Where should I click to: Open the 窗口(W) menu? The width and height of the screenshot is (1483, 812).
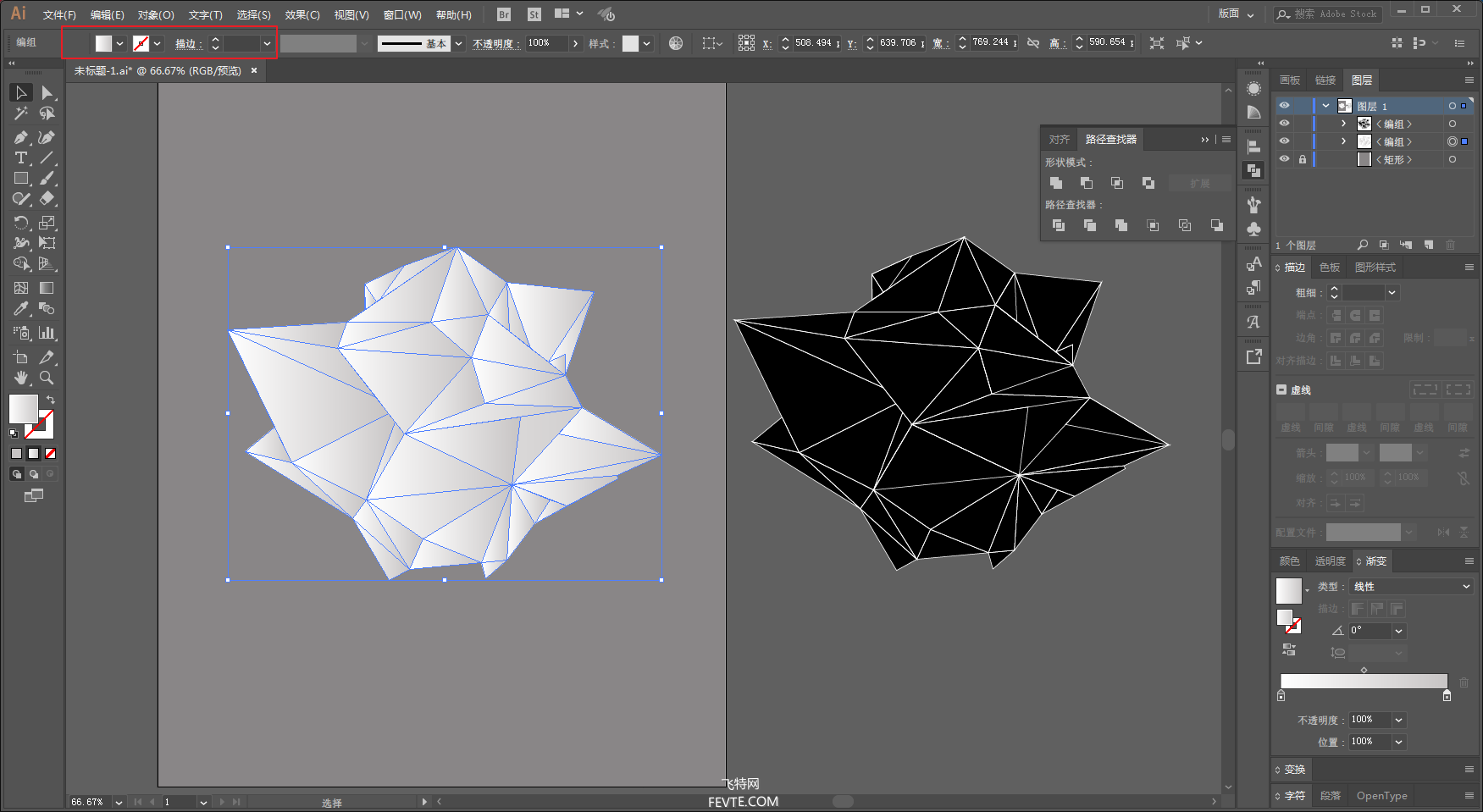402,15
